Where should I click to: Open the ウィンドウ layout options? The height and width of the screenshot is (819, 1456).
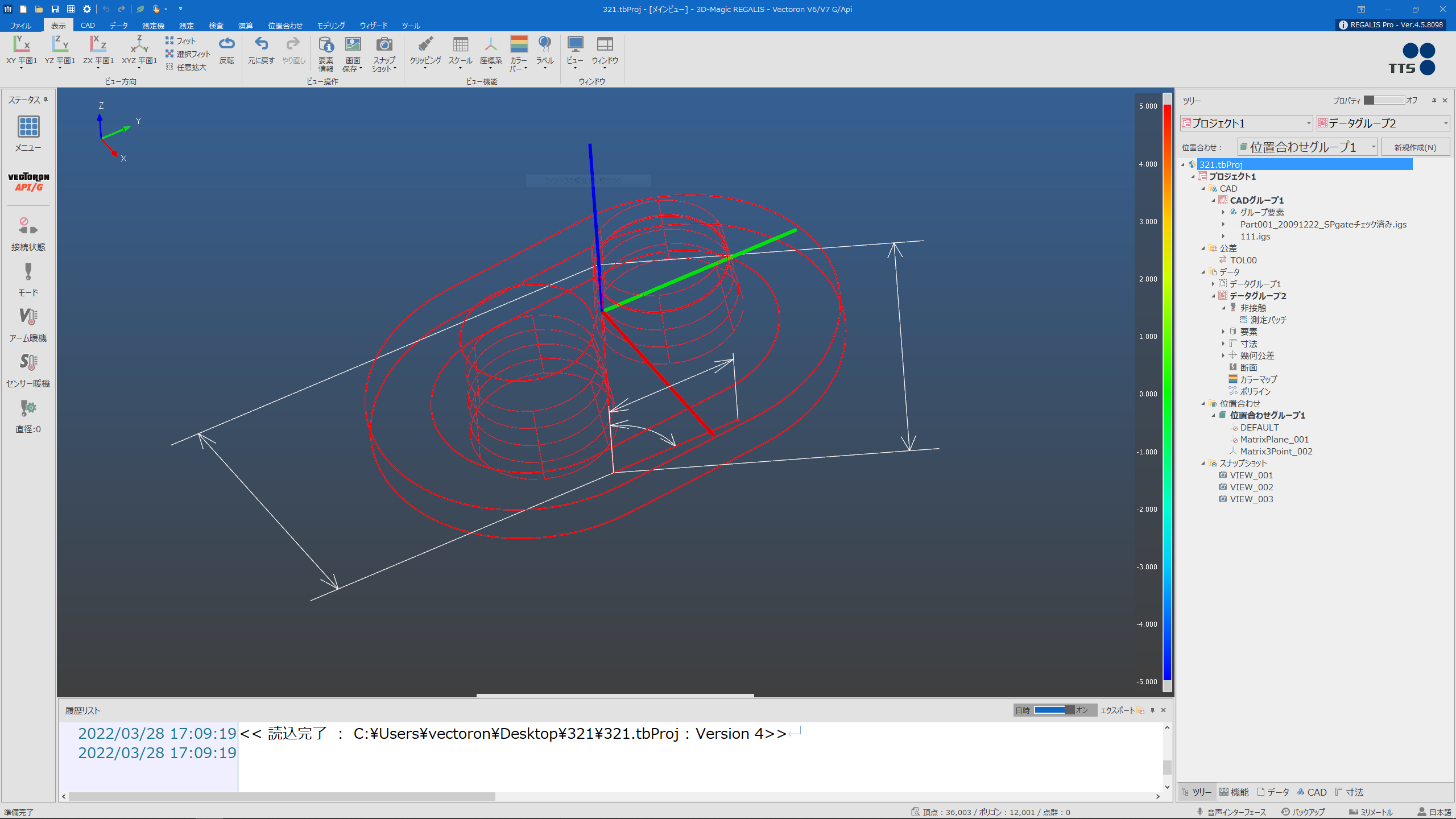click(605, 53)
